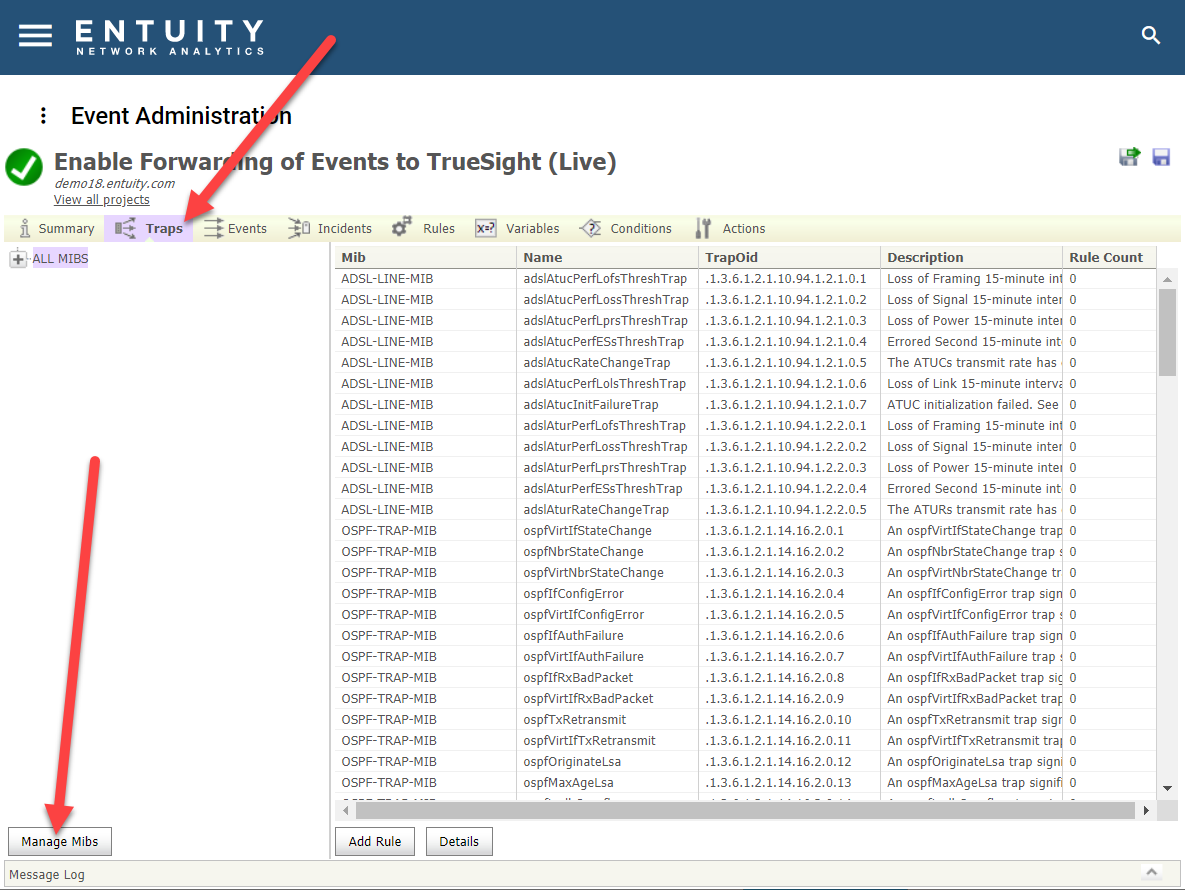The height and width of the screenshot is (890, 1185).
Task: Click the horizontal scrollbar right arrow
Action: (x=1146, y=811)
